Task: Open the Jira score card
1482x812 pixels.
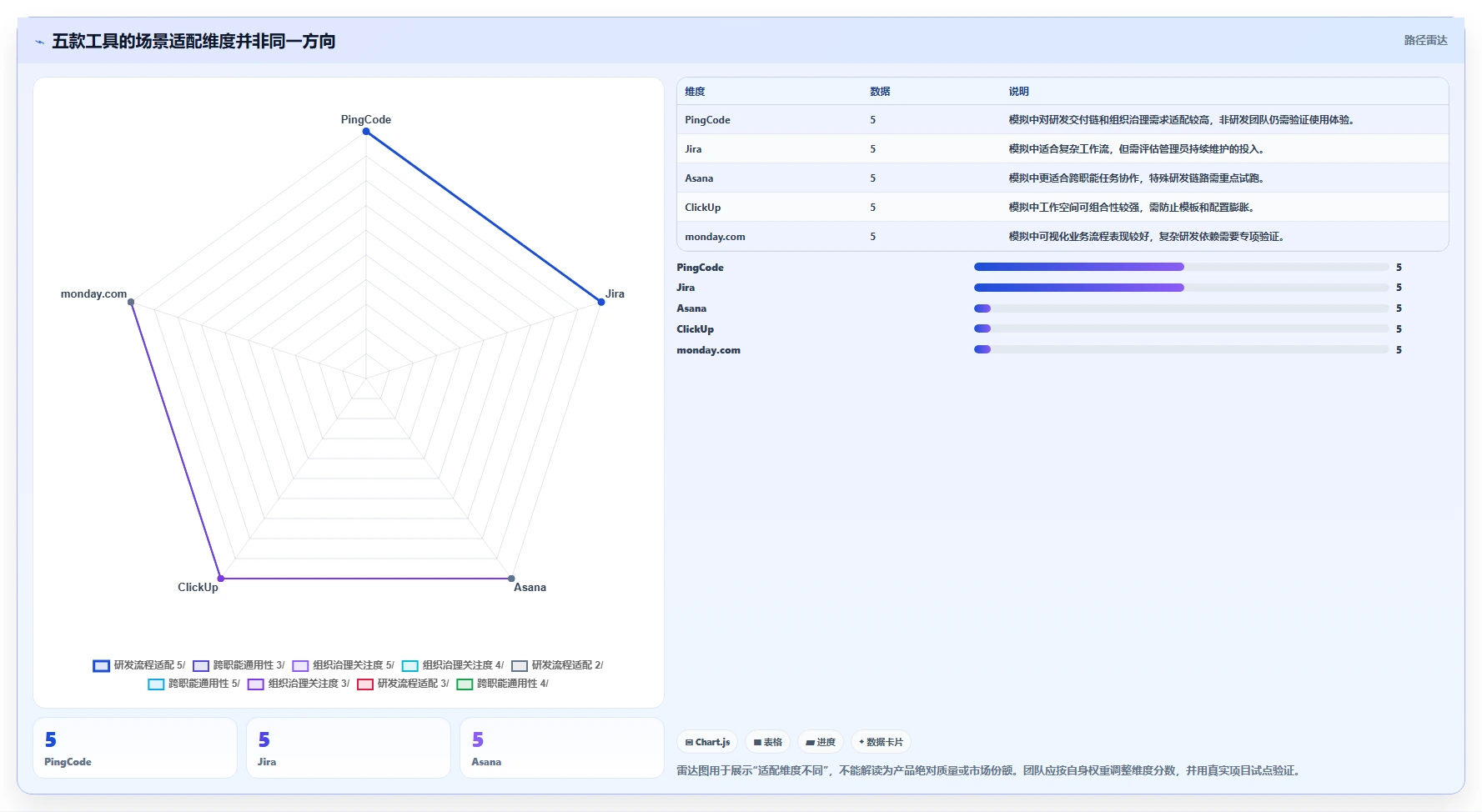Action: pos(349,748)
